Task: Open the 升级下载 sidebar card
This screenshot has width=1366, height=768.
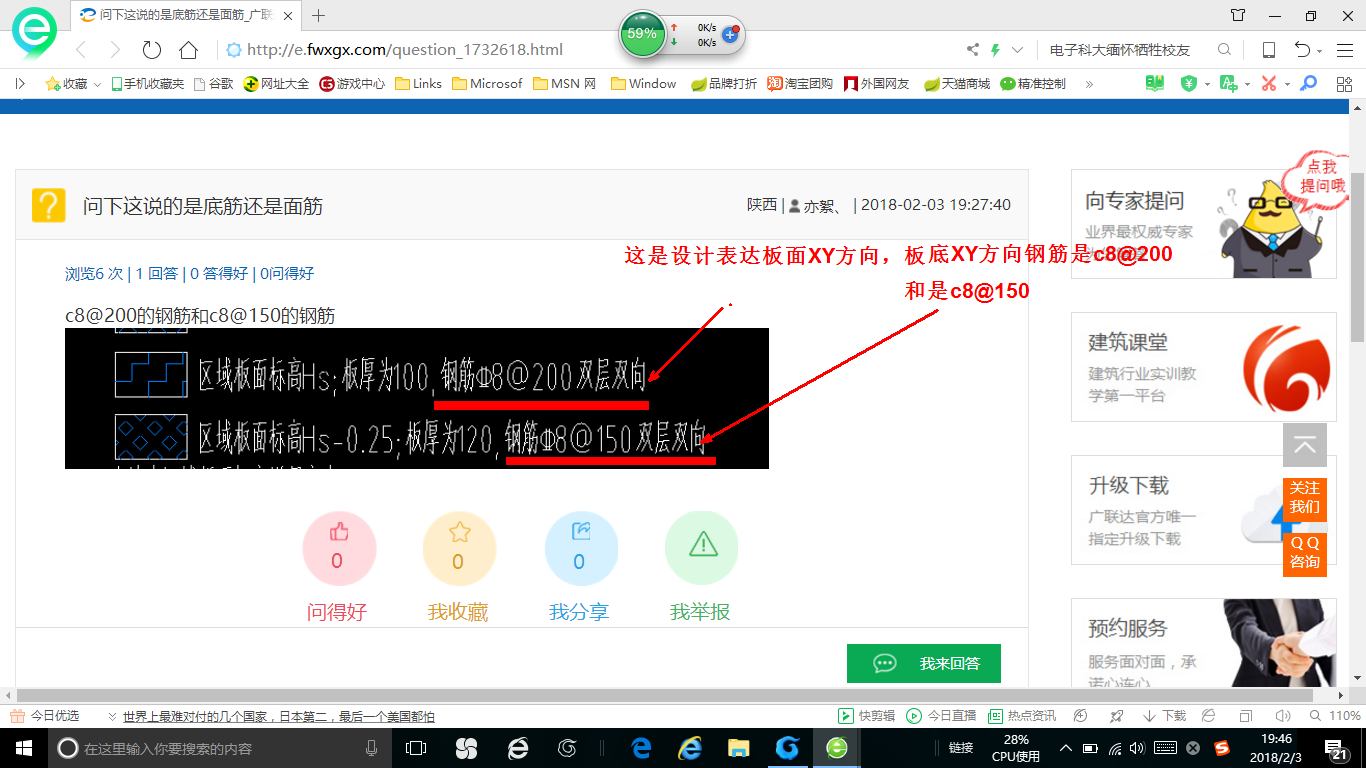Action: [1203, 509]
